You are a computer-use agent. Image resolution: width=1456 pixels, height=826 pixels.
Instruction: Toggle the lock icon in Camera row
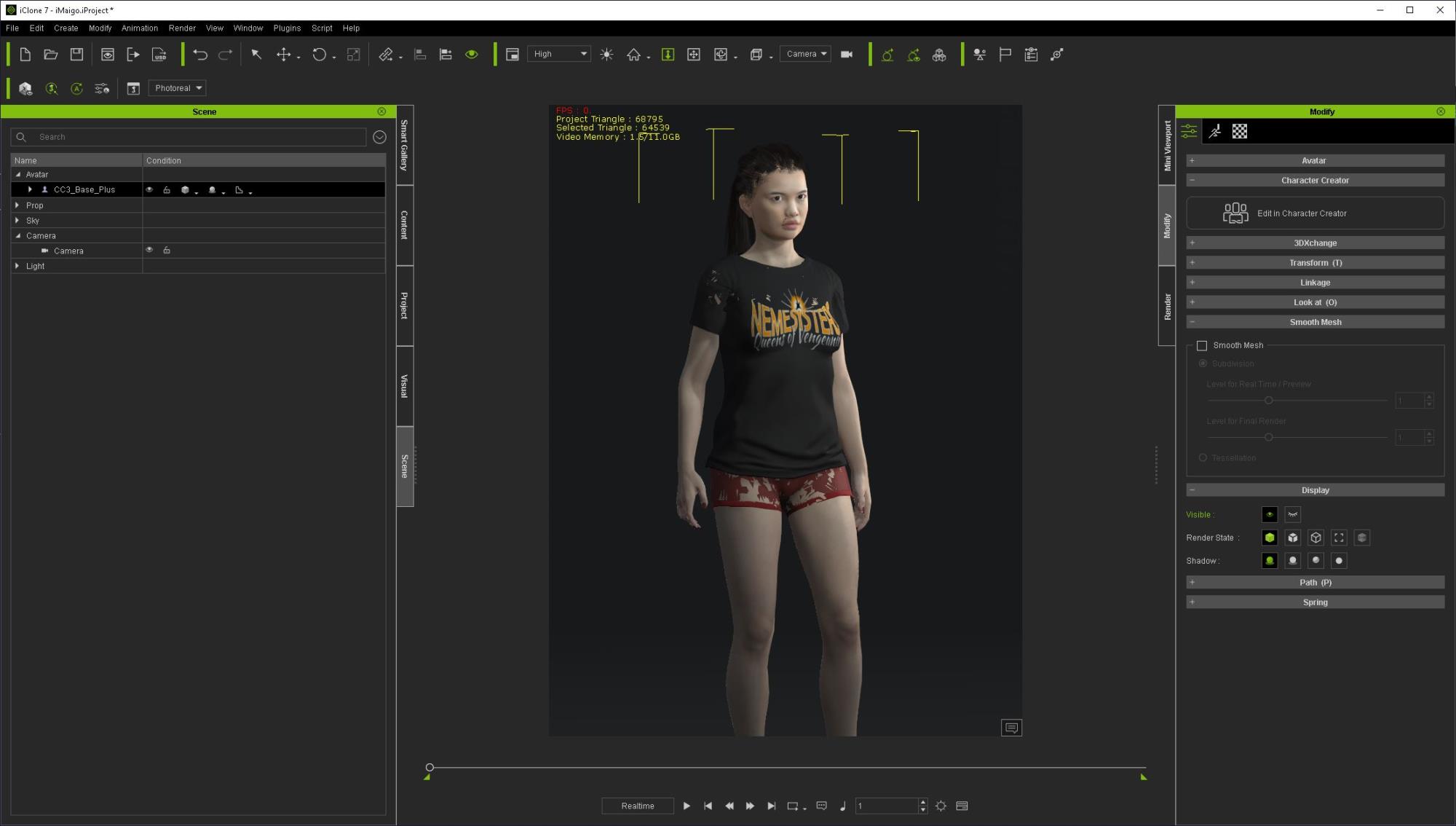click(x=167, y=250)
